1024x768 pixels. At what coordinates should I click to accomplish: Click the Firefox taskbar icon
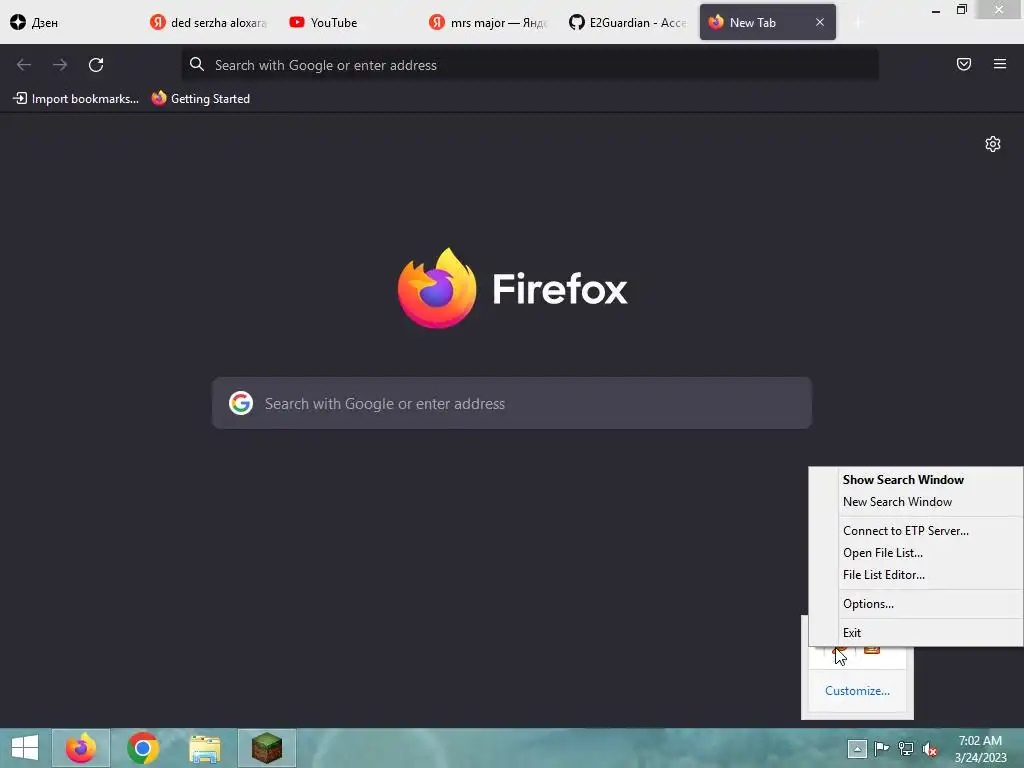81,748
